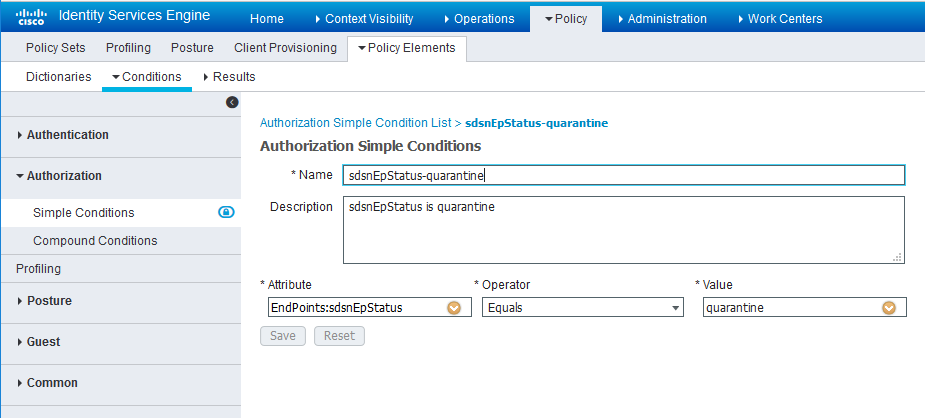Click the Name input field
The height and width of the screenshot is (418, 925).
(x=623, y=176)
